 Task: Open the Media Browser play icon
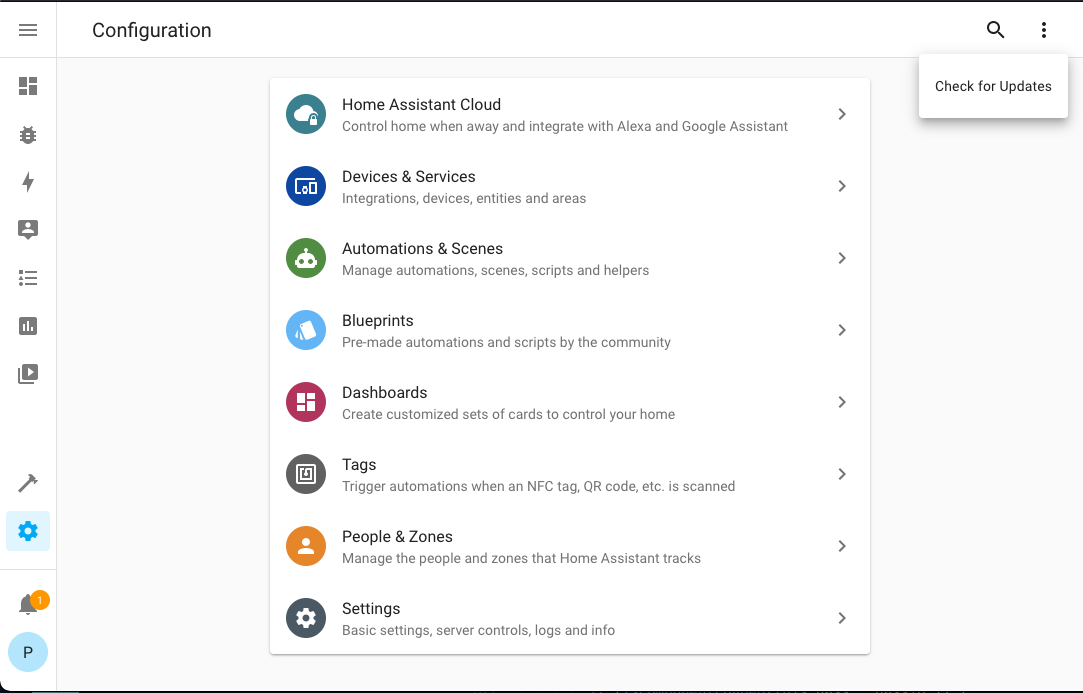coord(28,374)
